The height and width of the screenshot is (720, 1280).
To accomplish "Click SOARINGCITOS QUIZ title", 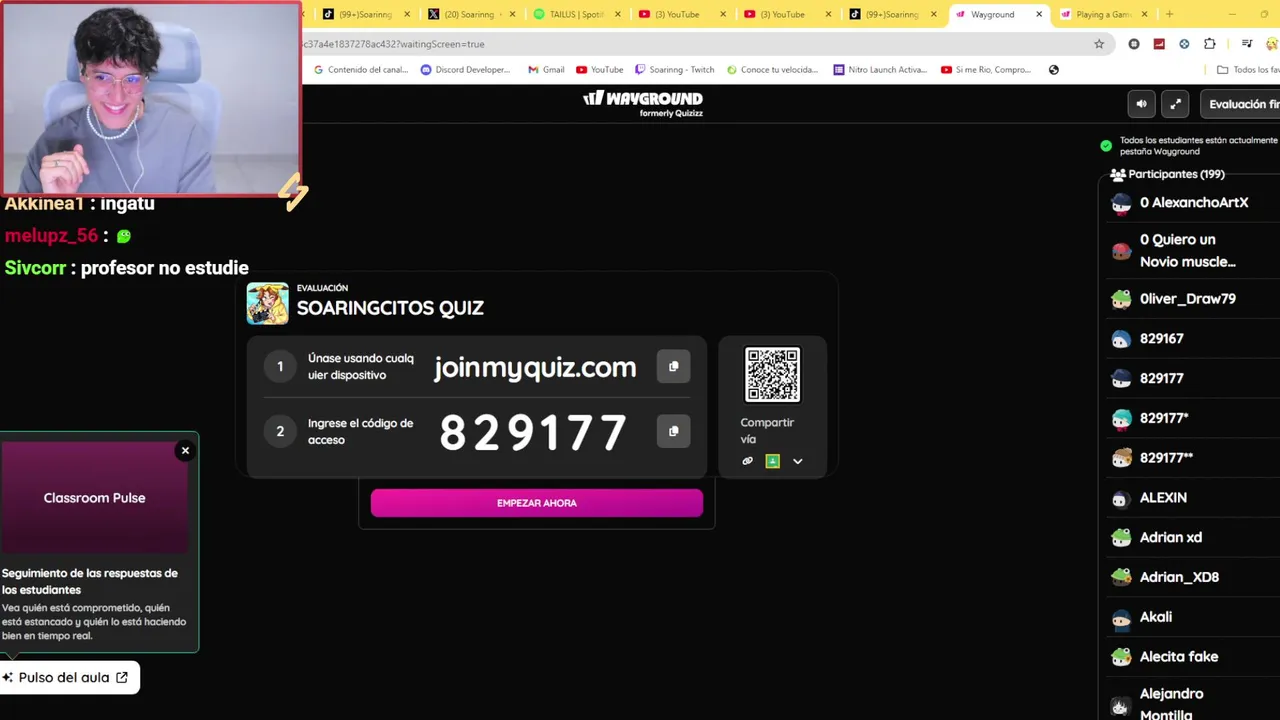I will coord(390,308).
